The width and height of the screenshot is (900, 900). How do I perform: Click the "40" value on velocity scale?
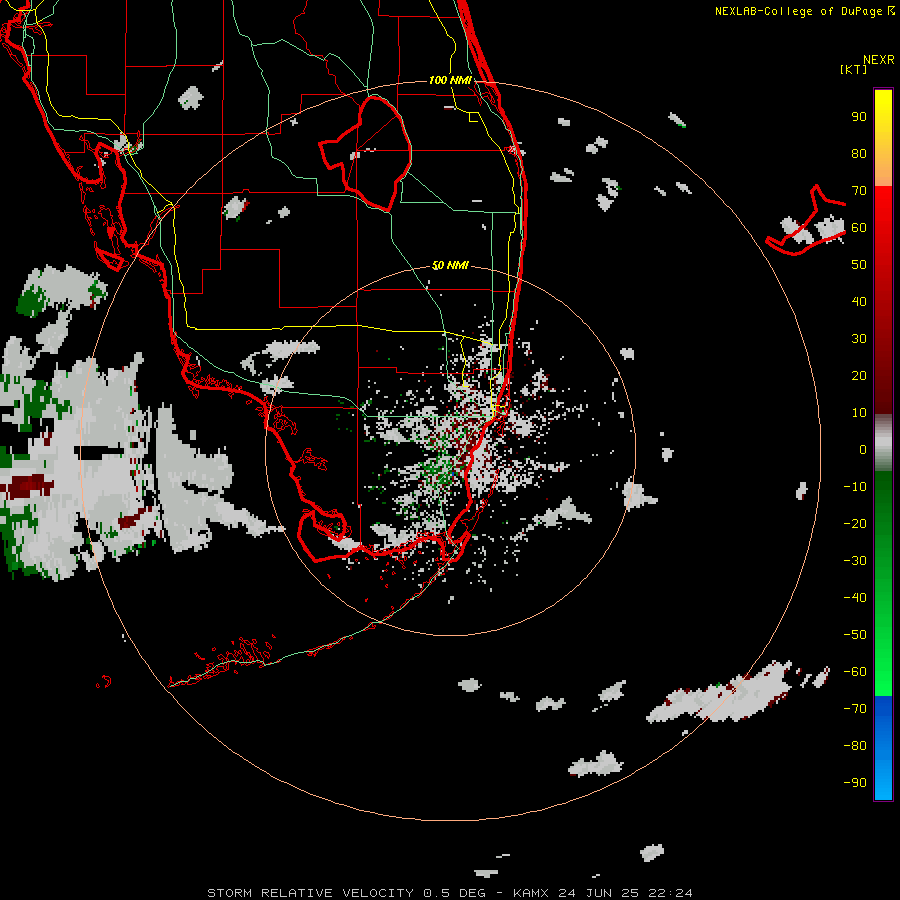coord(859,302)
